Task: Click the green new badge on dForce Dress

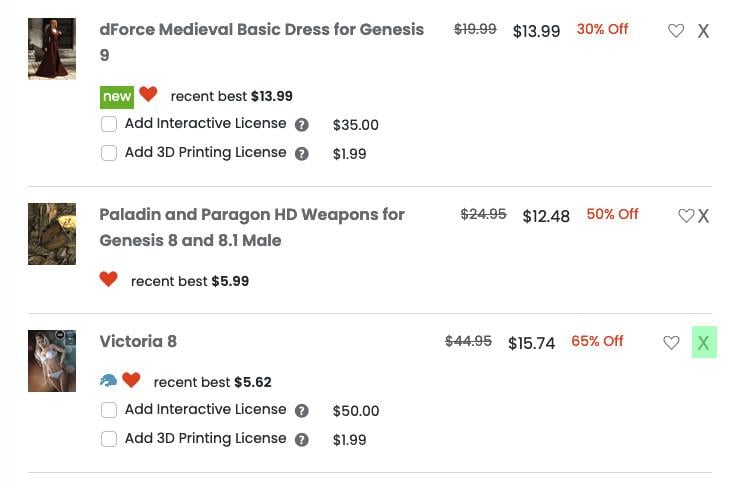Action: pyautogui.click(x=117, y=97)
